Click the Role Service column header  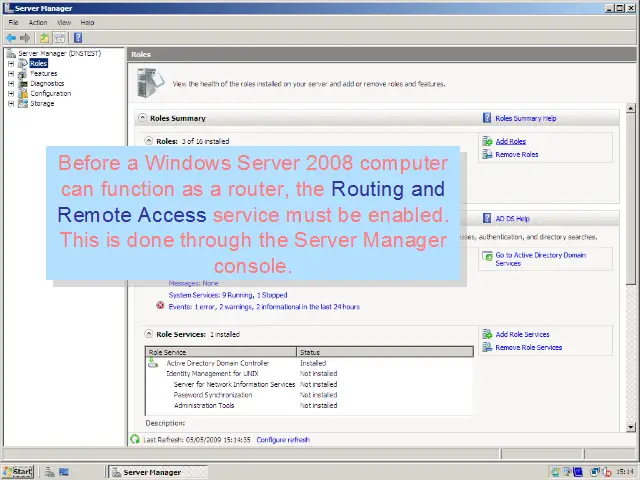(221, 352)
